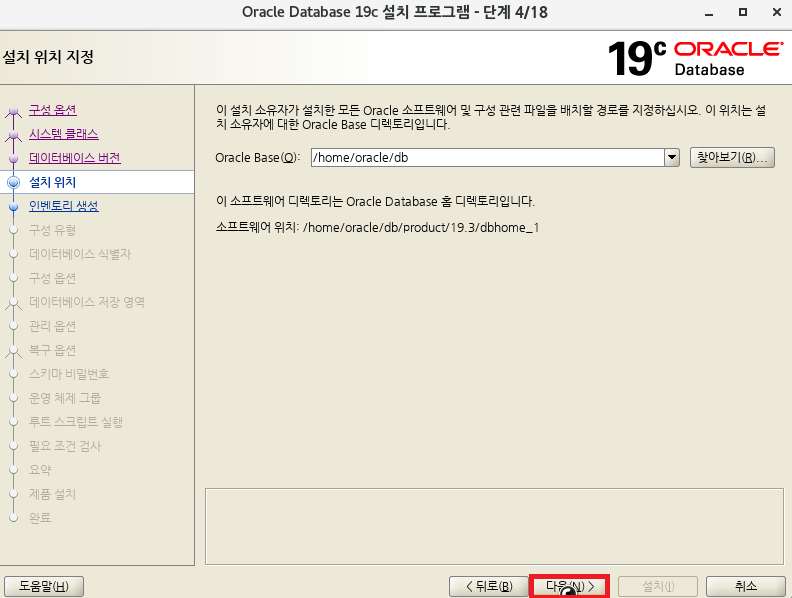Select the current 설치 위치 step
This screenshot has height=598, width=792.
(53, 182)
